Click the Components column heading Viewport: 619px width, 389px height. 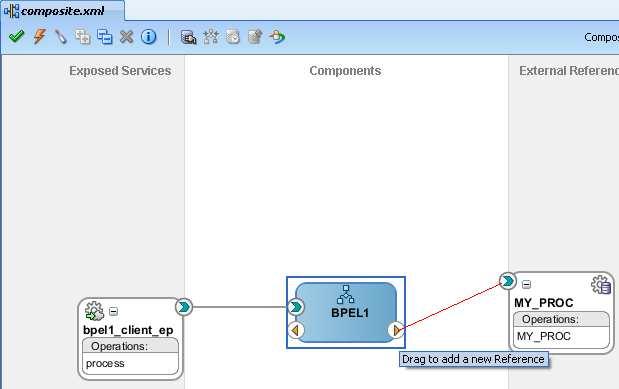point(345,71)
